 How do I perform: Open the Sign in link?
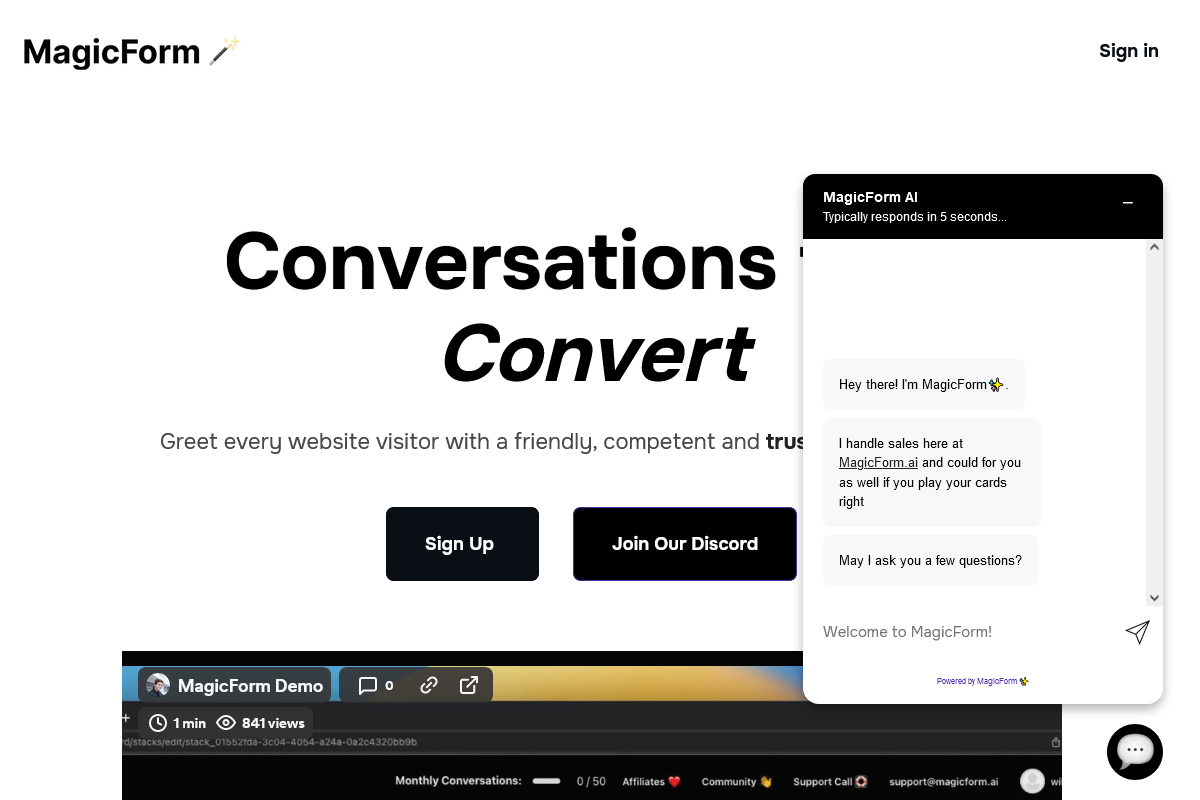click(x=1129, y=50)
